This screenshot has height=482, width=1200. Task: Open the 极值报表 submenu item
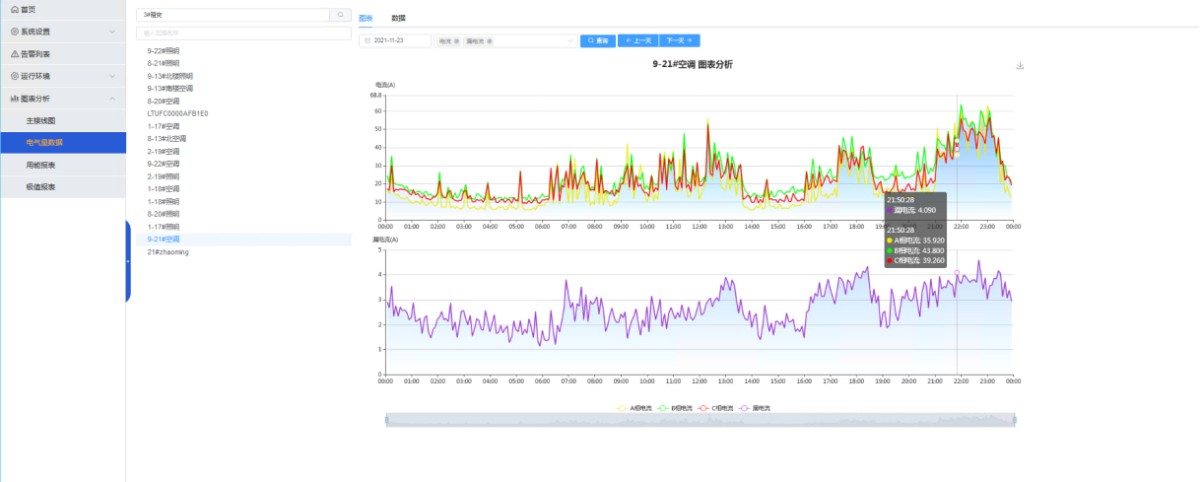tap(62, 186)
